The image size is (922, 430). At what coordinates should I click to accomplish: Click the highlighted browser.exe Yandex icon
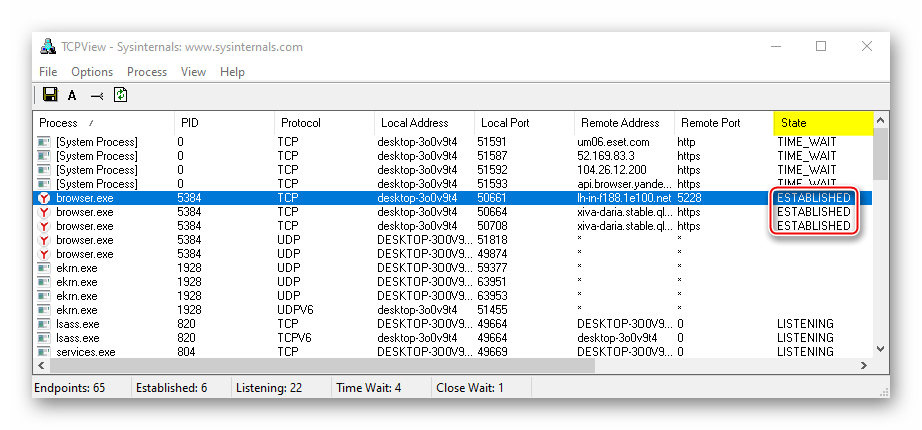[x=44, y=198]
